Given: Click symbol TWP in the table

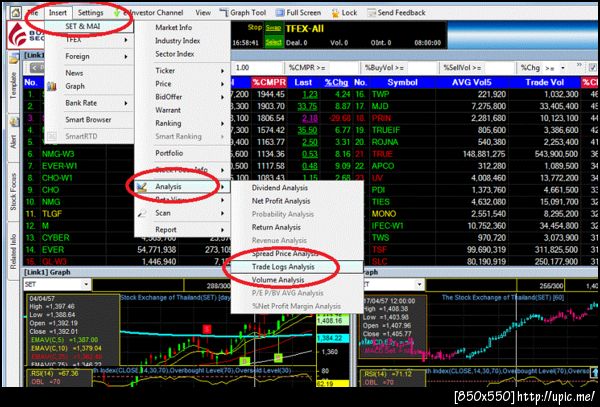Looking at the screenshot, I should point(380,94).
